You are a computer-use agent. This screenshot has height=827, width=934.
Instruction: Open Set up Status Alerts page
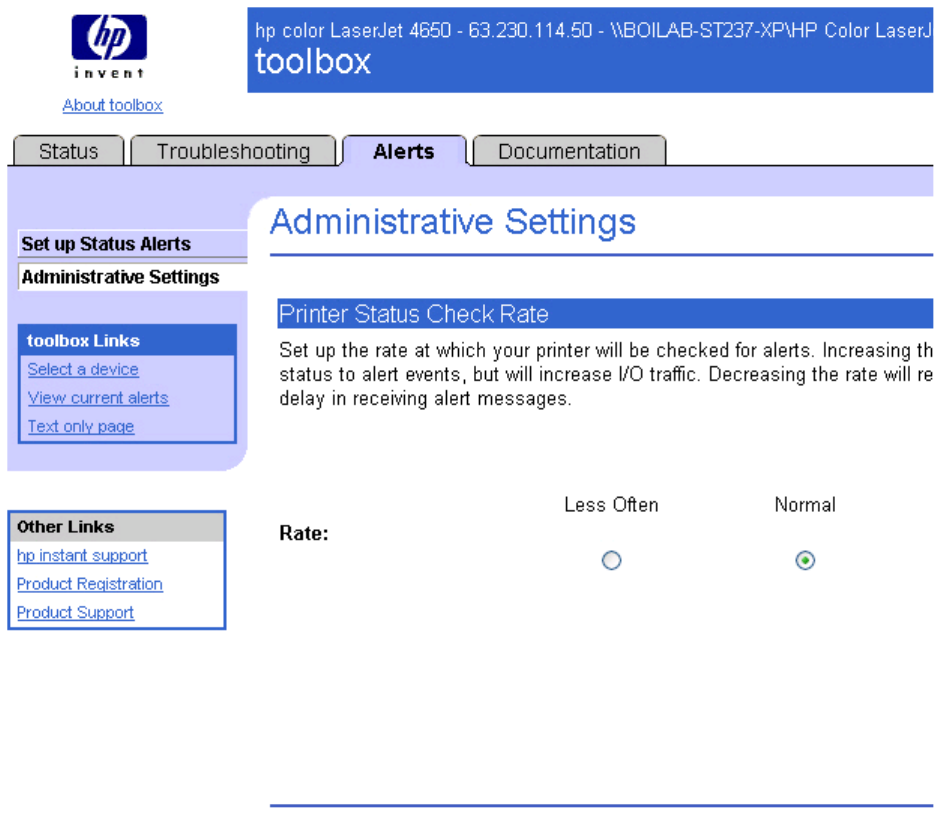tap(133, 244)
